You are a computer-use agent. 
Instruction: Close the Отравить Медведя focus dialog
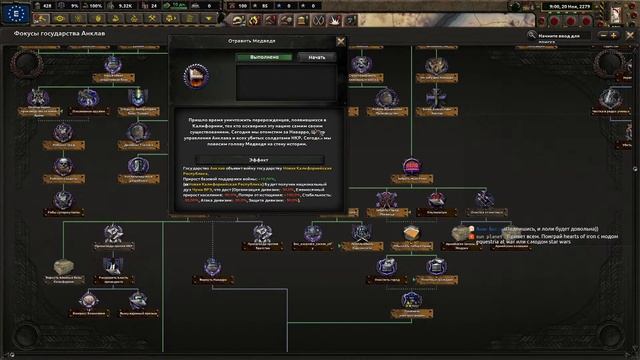340,41
